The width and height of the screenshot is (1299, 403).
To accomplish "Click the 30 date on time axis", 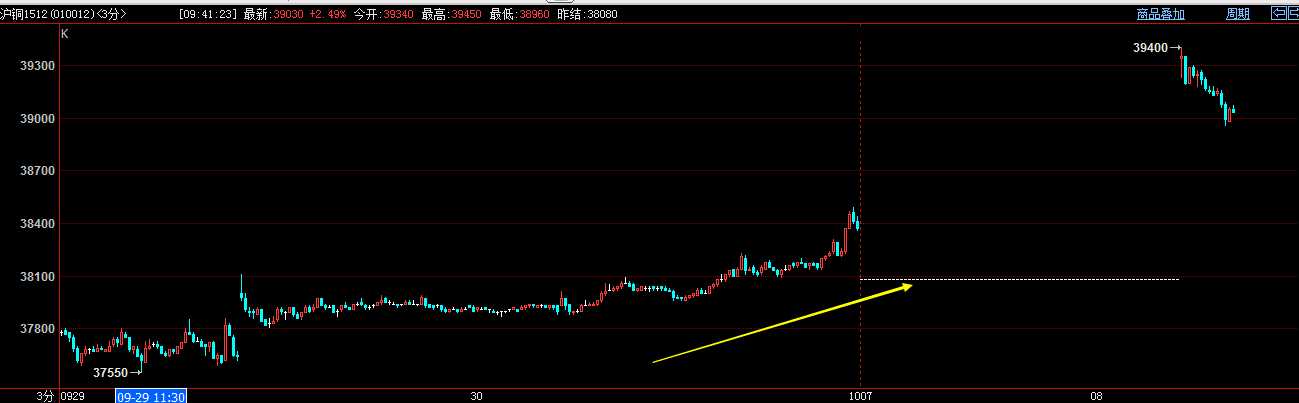I will [477, 396].
